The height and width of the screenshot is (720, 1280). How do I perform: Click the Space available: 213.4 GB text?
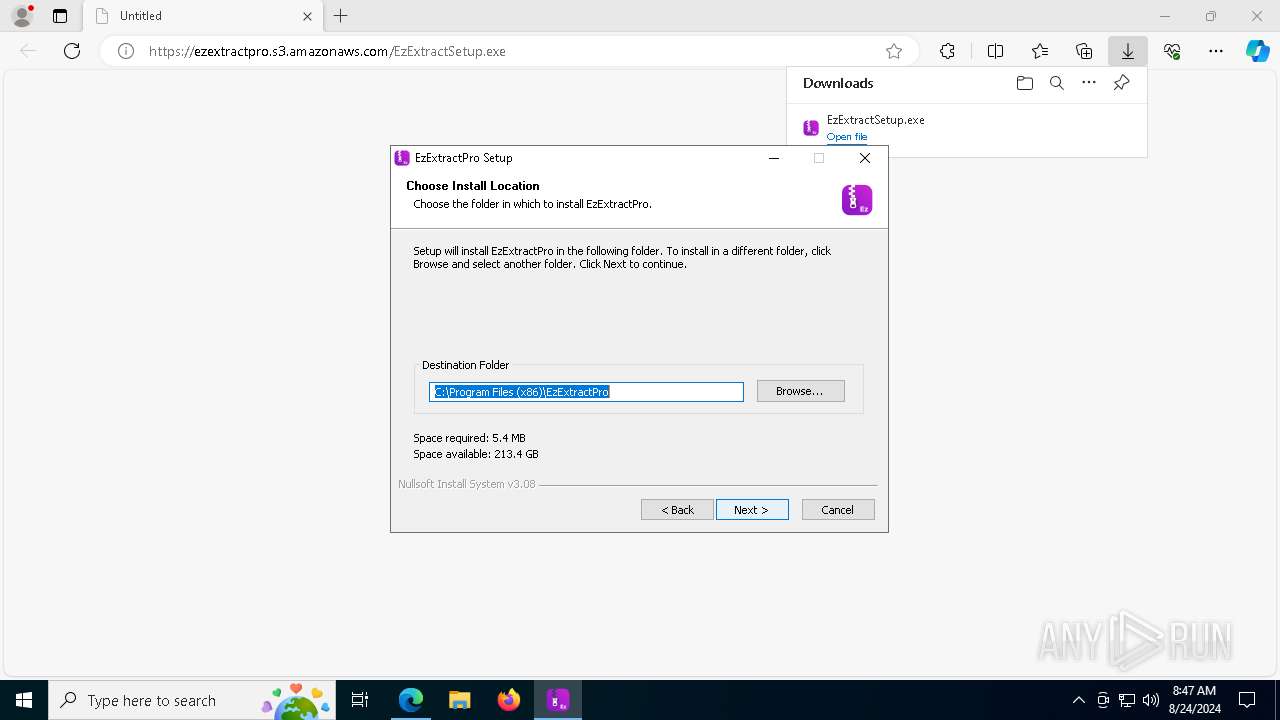coord(476,454)
